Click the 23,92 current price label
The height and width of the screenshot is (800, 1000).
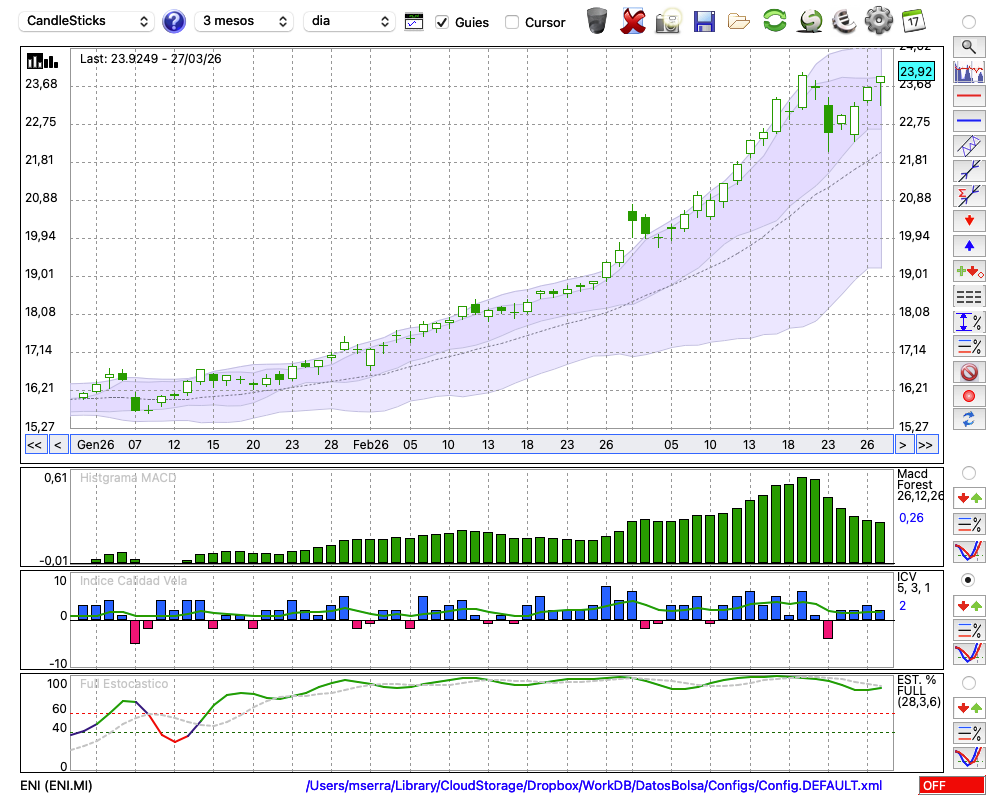click(x=916, y=71)
